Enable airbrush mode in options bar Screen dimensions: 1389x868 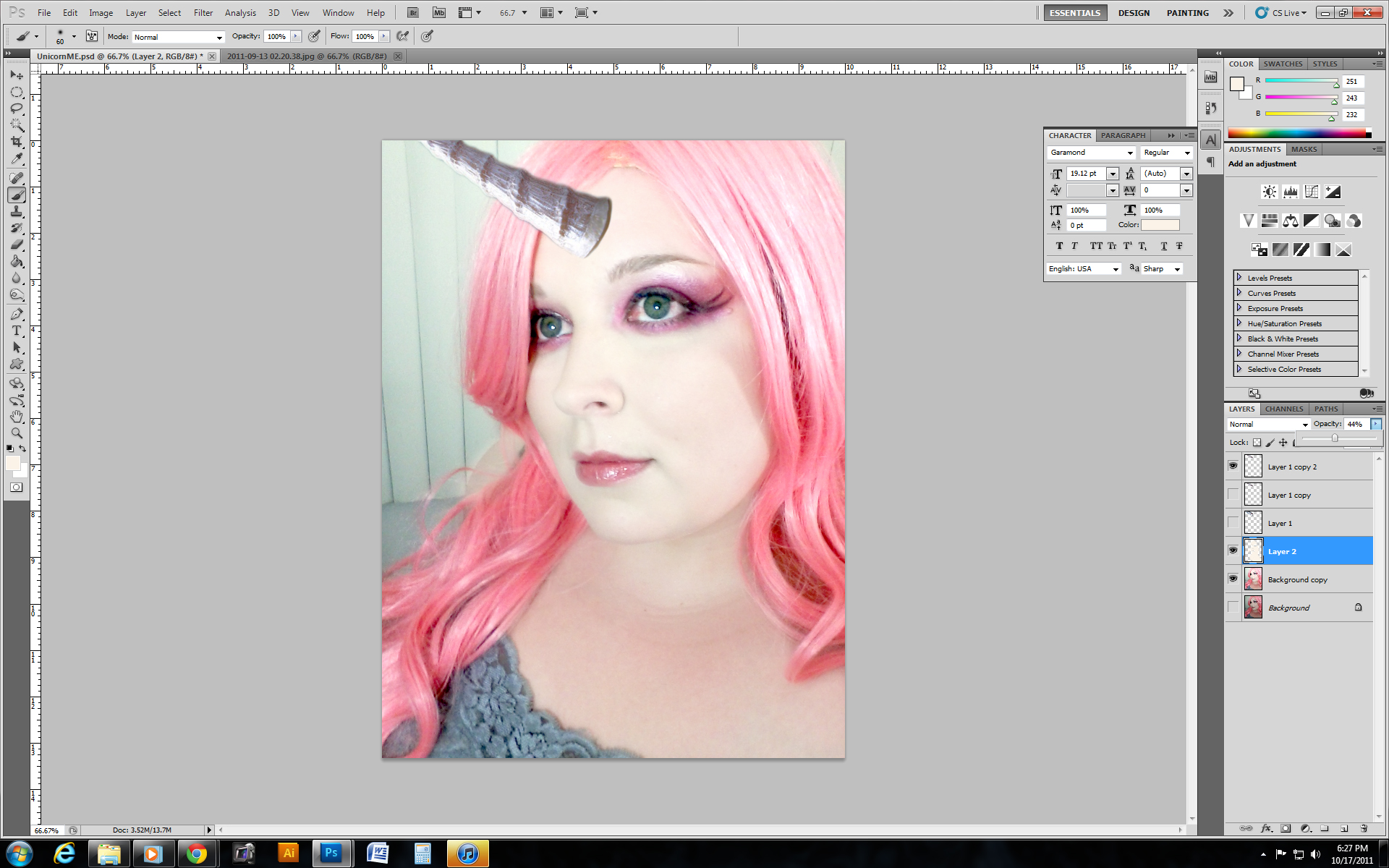click(403, 36)
